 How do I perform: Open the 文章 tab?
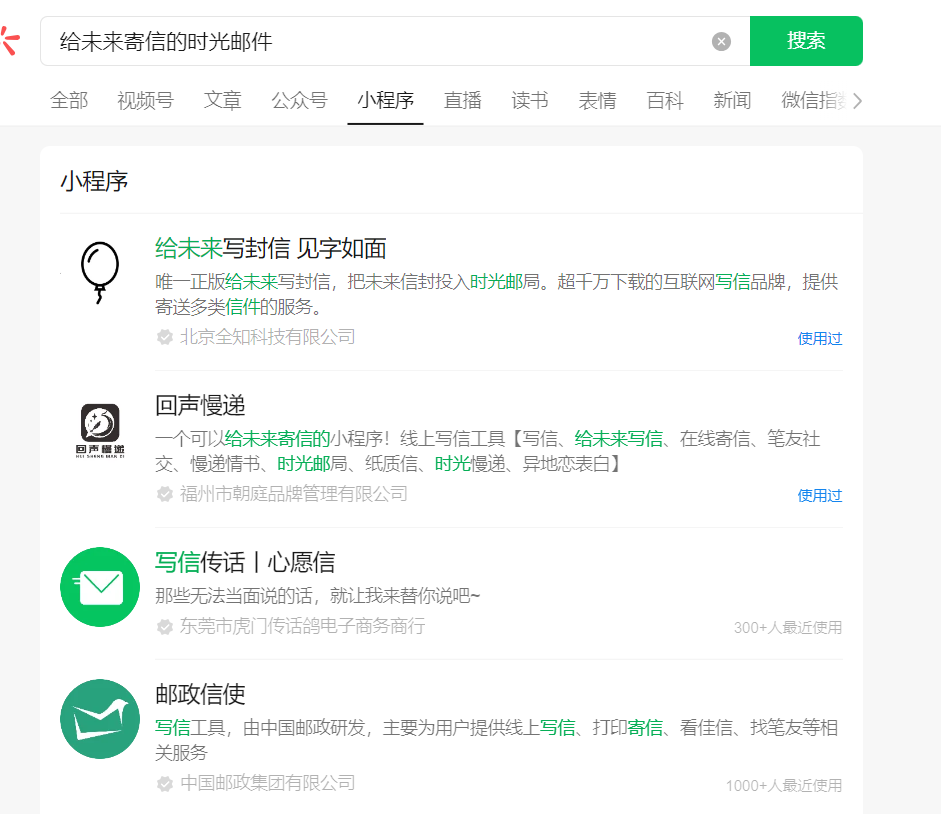tap(223, 100)
